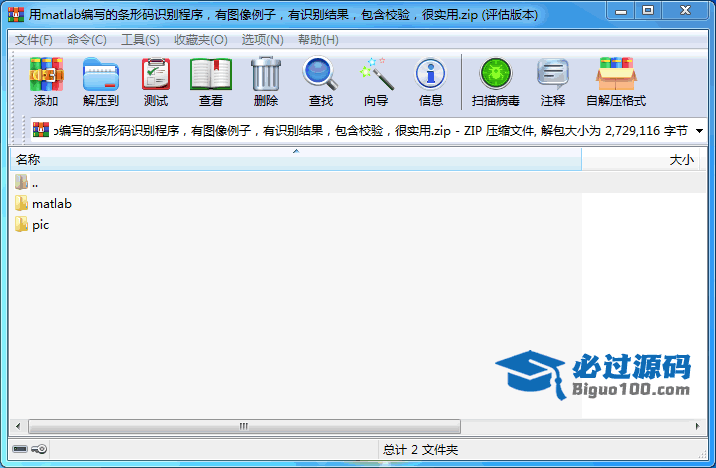Open the Tools (工具) menu
716x468 pixels.
point(140,40)
